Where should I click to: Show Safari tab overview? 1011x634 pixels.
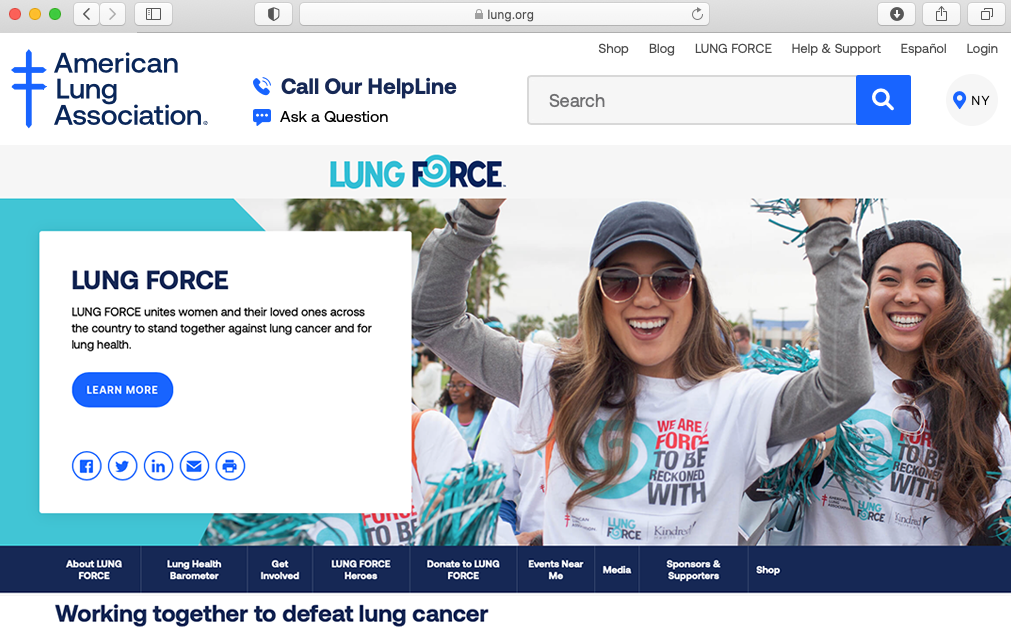(986, 14)
